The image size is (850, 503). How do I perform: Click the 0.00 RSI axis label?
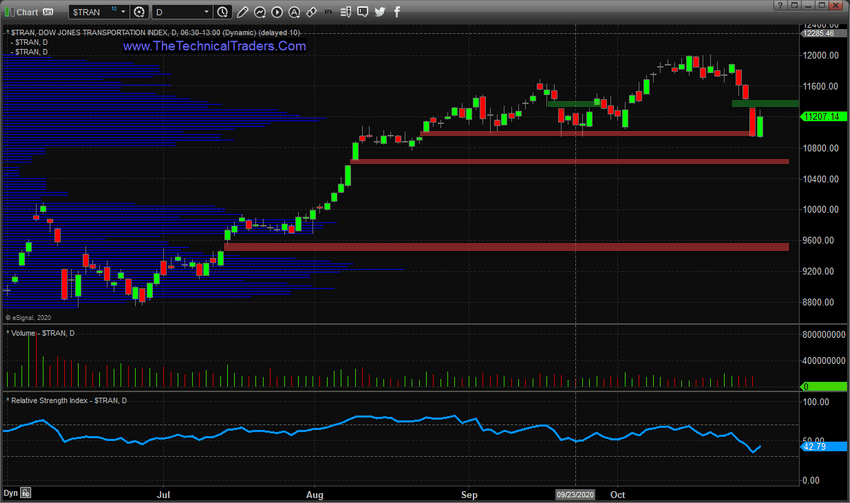click(811, 480)
